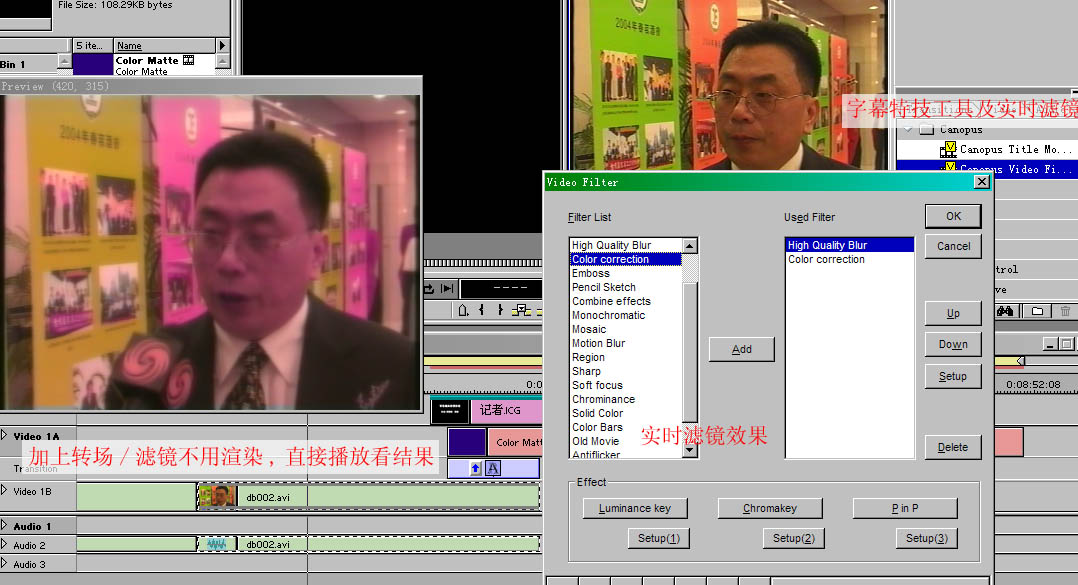Click the transition A icon
The width and height of the screenshot is (1078, 585).
point(493,468)
